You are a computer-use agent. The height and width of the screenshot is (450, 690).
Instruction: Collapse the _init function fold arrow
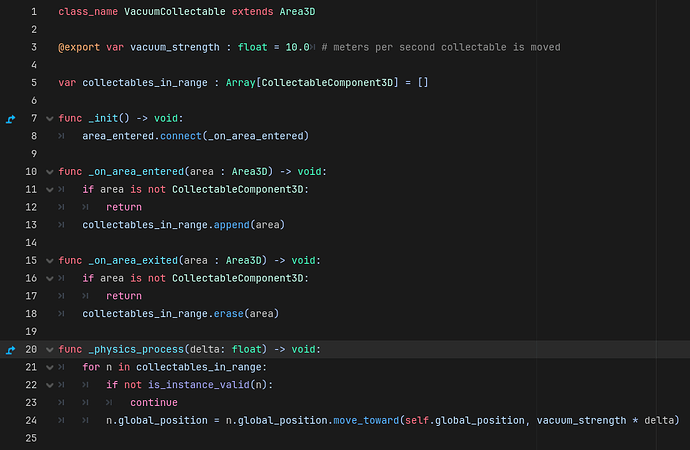coord(50,119)
